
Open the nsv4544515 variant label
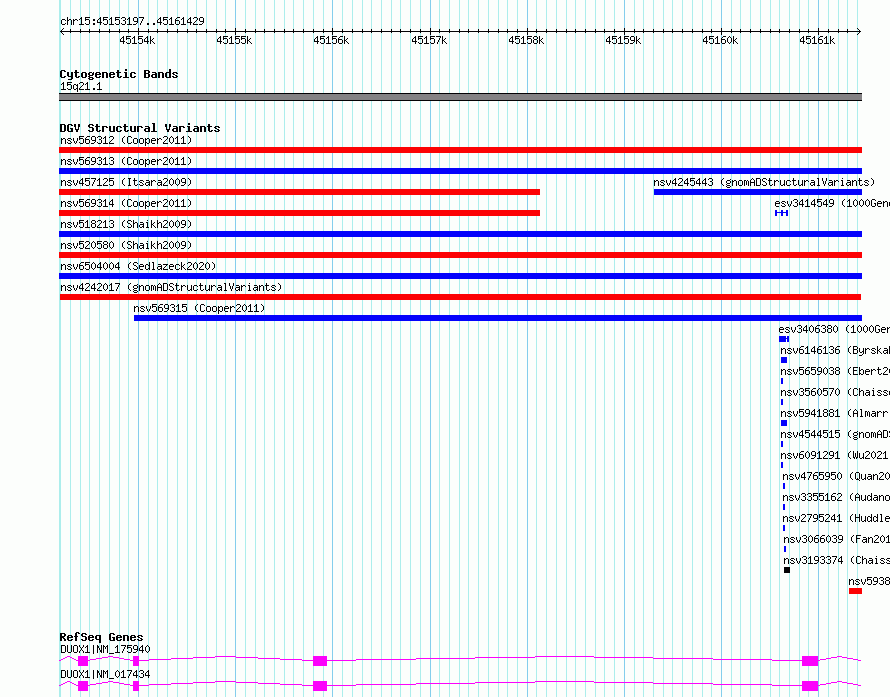point(835,434)
